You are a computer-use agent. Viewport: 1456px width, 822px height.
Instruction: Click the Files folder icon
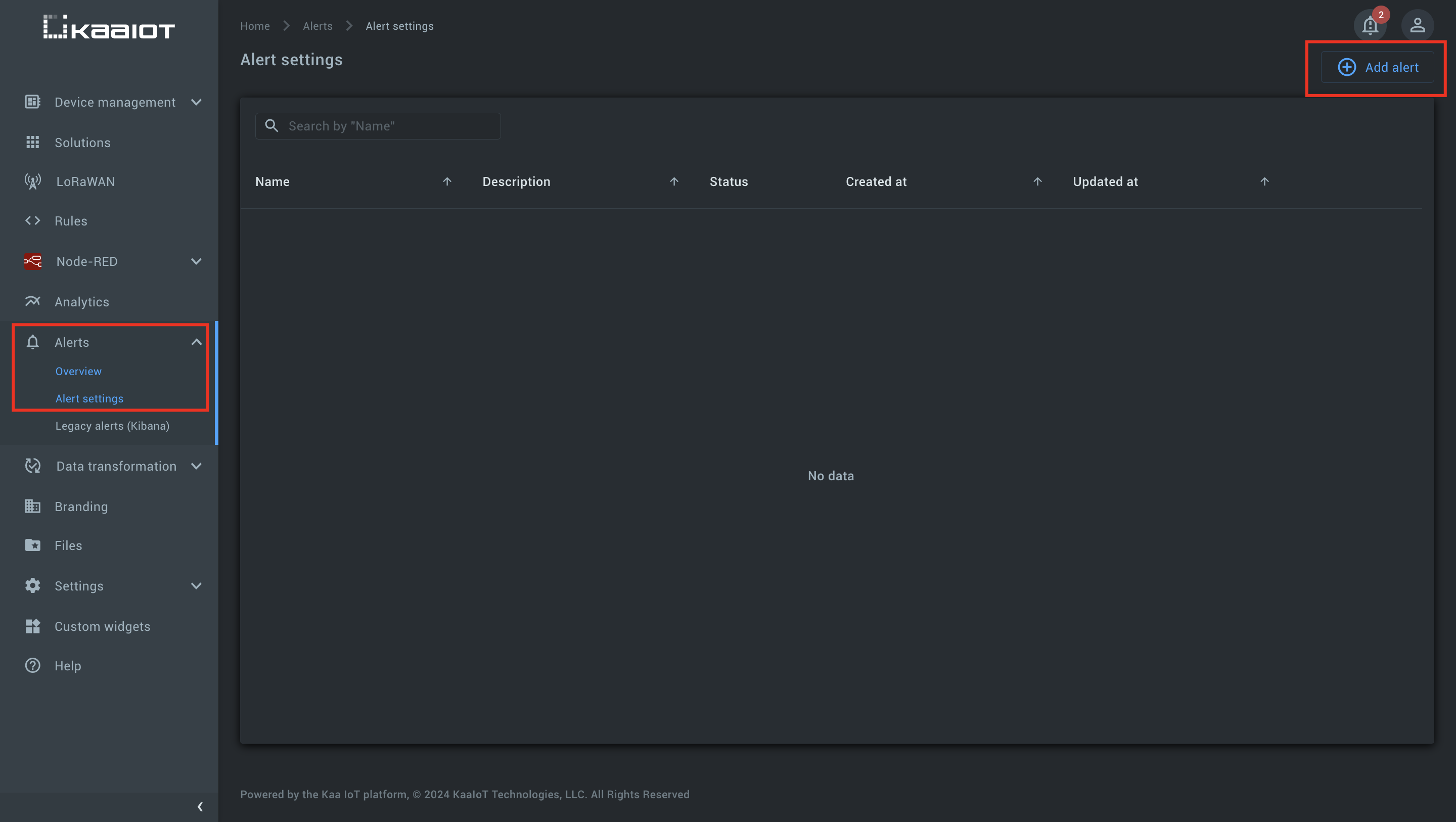click(33, 545)
